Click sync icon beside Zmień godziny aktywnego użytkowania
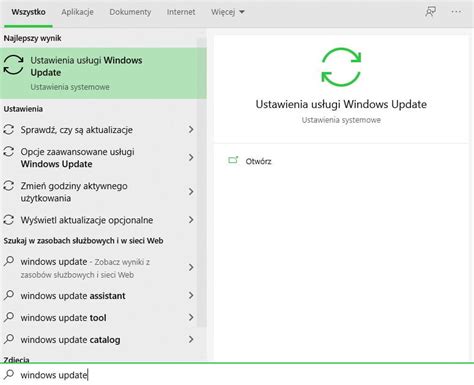The image size is (474, 385). 9,186
